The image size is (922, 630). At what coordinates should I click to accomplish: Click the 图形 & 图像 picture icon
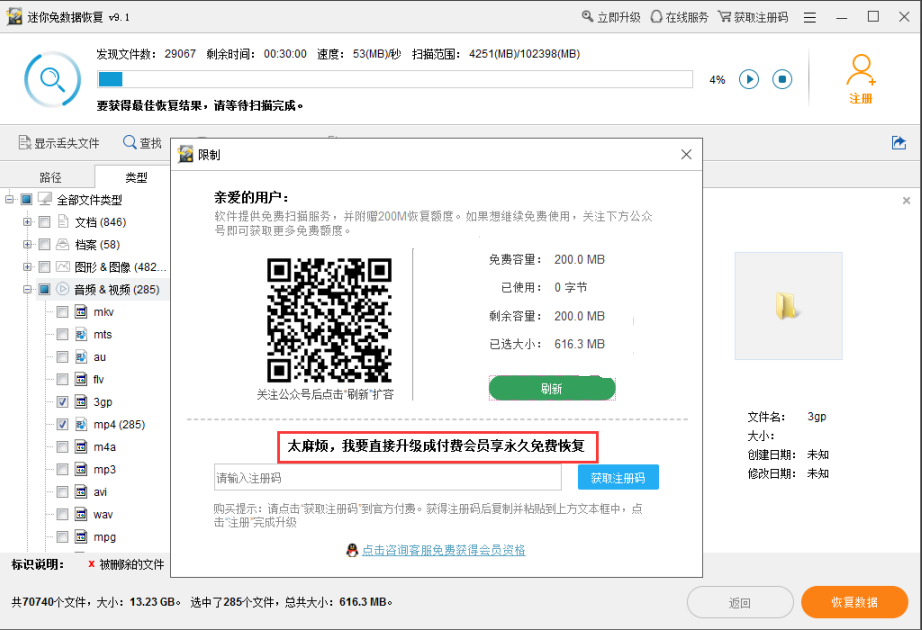(x=63, y=266)
